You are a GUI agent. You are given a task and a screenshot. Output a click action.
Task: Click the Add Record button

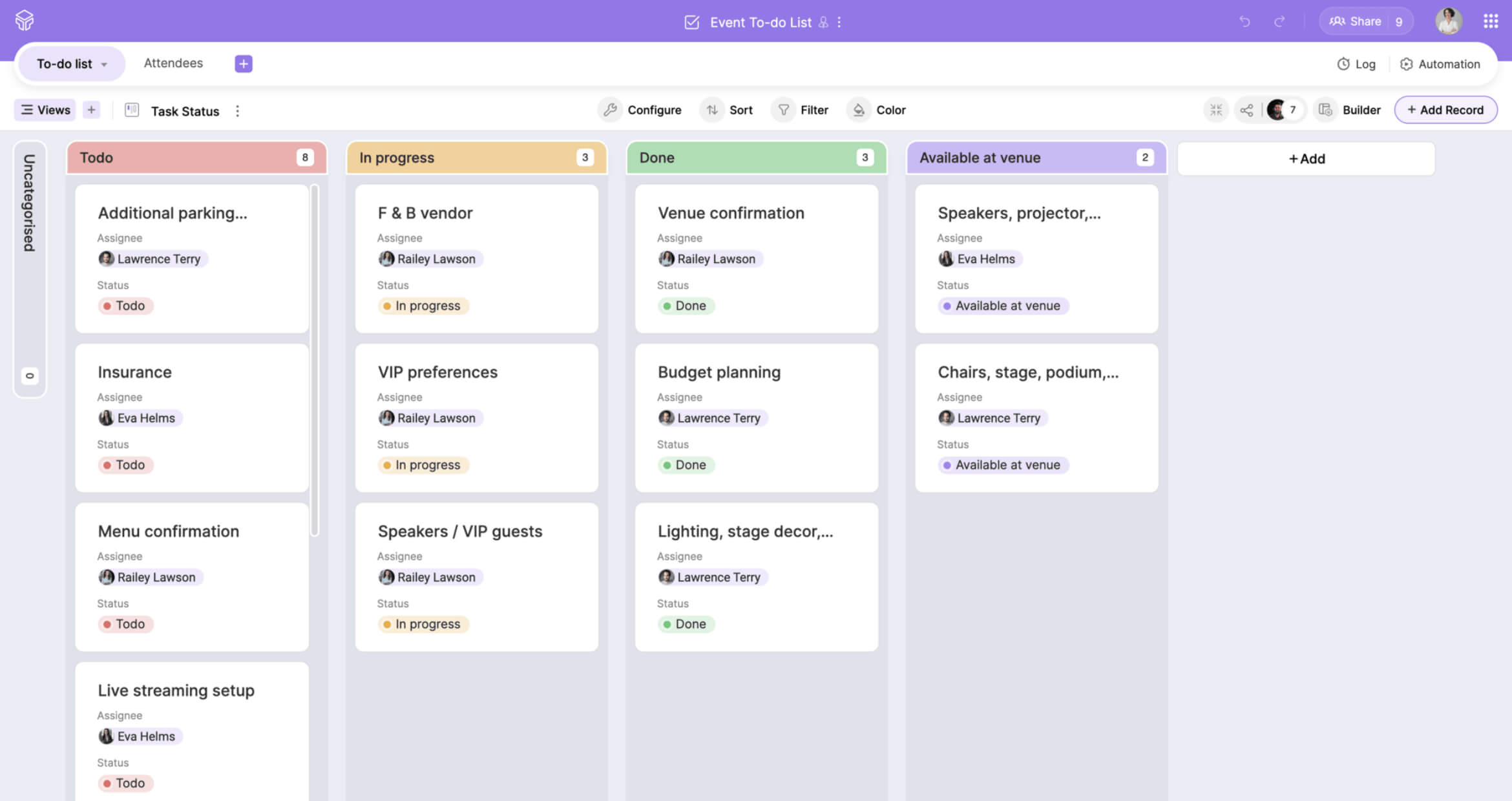tap(1445, 110)
